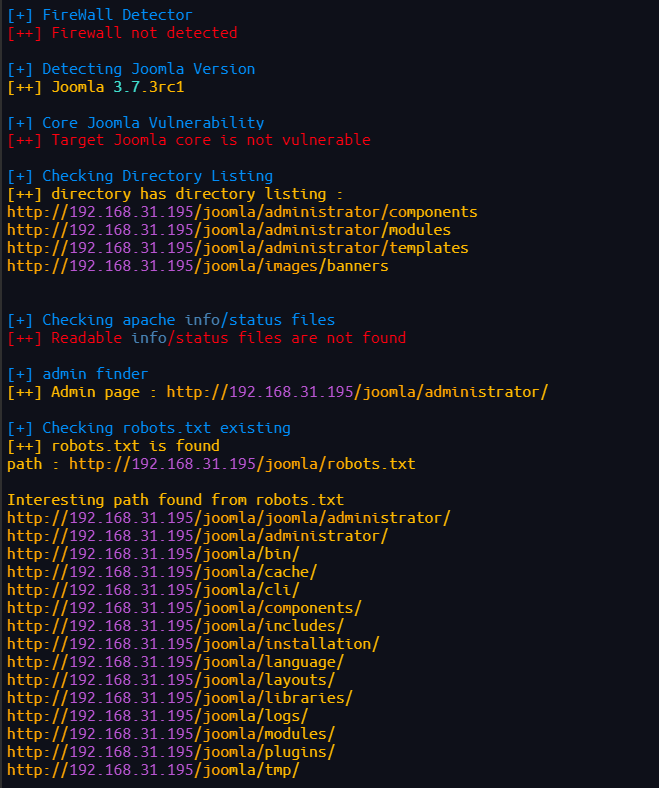Click 'Checking robots.txt existing' heading

click(x=149, y=428)
